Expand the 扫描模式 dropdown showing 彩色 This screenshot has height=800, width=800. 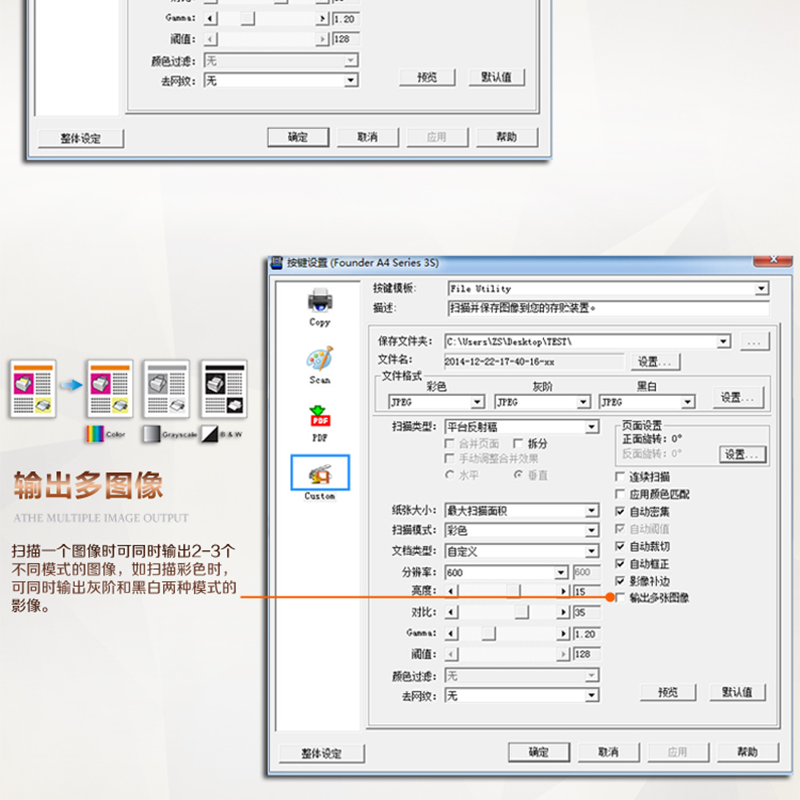pos(592,530)
